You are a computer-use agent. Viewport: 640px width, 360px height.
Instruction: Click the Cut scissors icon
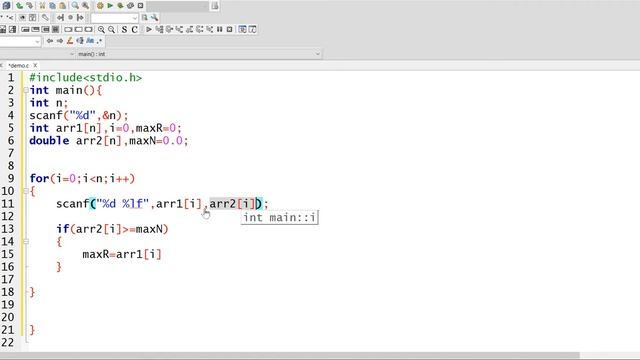point(42,6)
